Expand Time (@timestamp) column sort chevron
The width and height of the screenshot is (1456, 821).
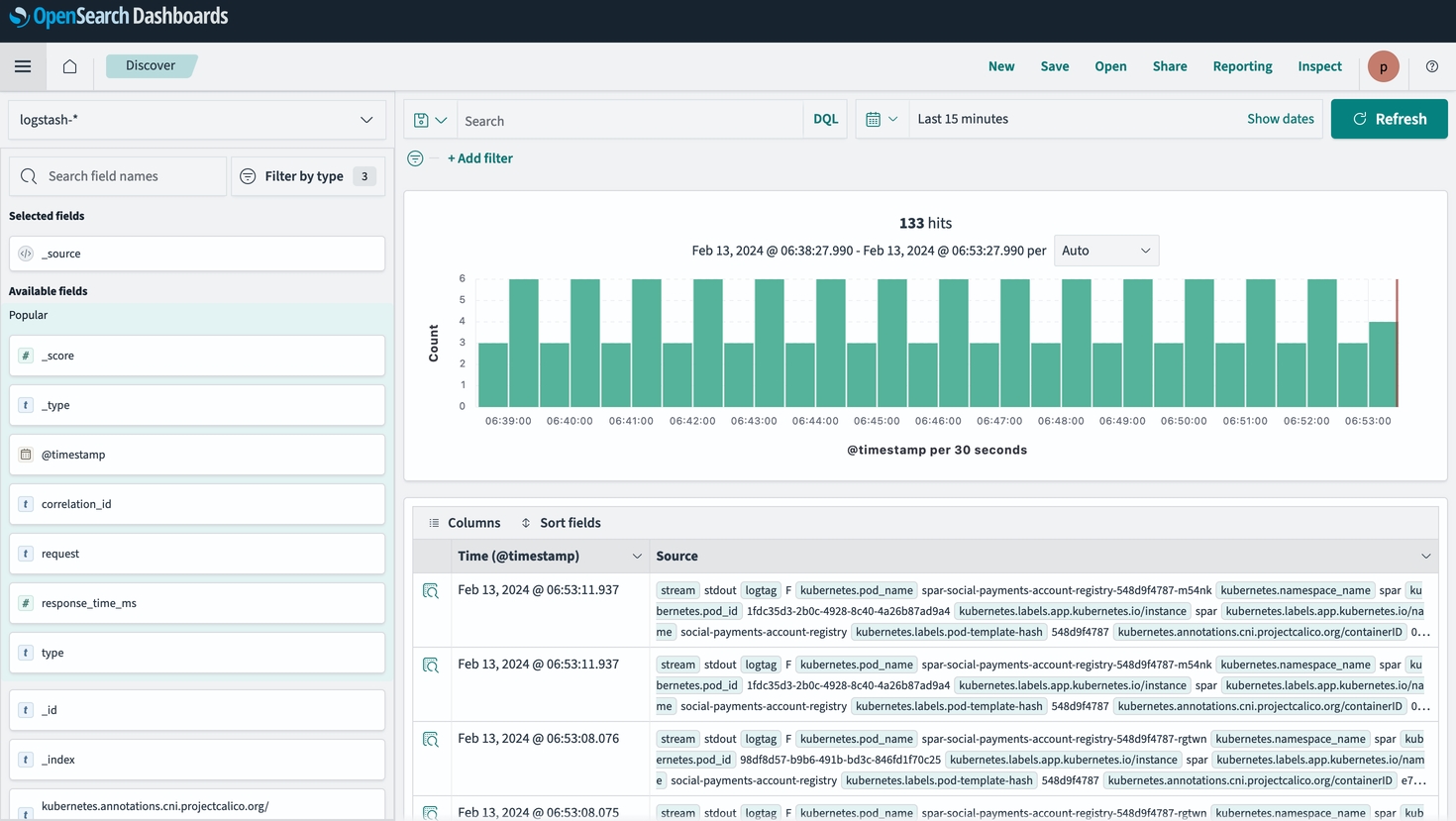click(x=637, y=557)
